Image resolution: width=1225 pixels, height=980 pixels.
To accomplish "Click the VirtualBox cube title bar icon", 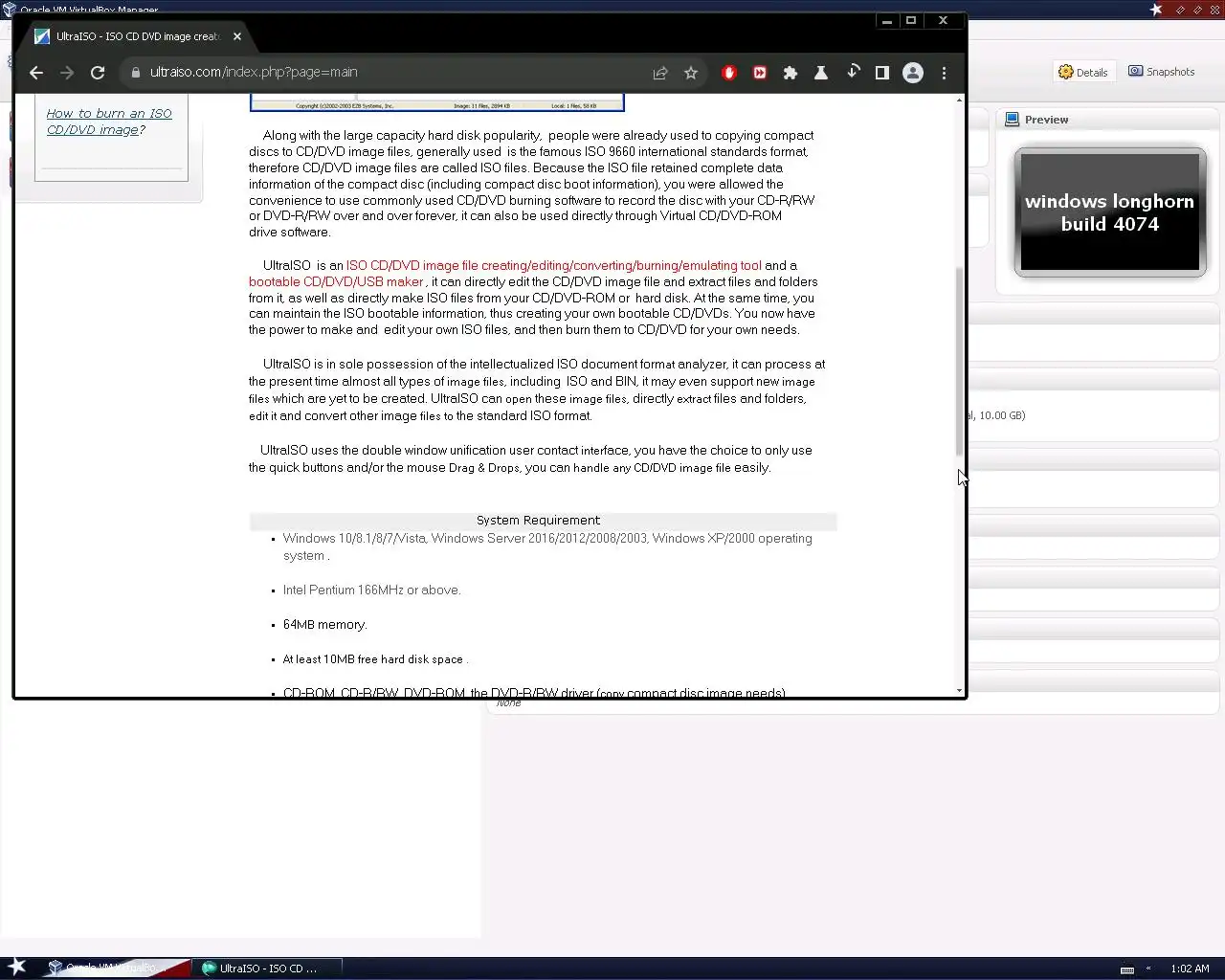I will point(10,9).
